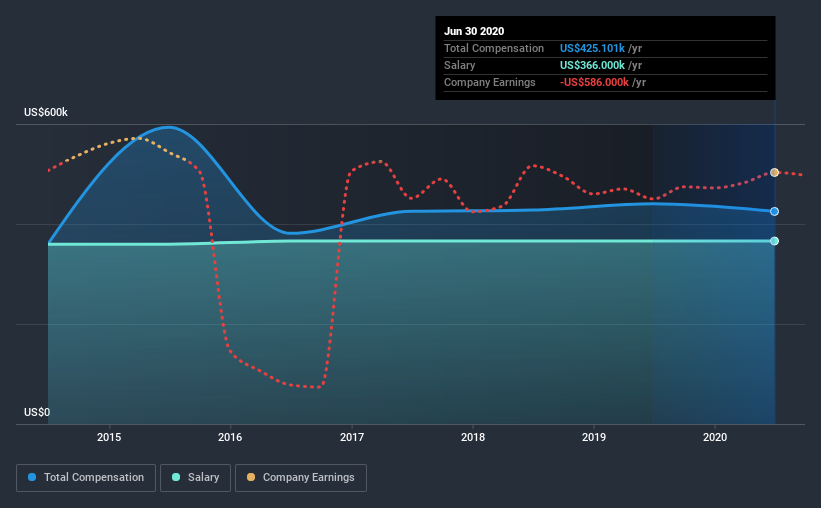Image resolution: width=821 pixels, height=508 pixels.
Task: Toggle the Salary legend button
Action: point(195,478)
